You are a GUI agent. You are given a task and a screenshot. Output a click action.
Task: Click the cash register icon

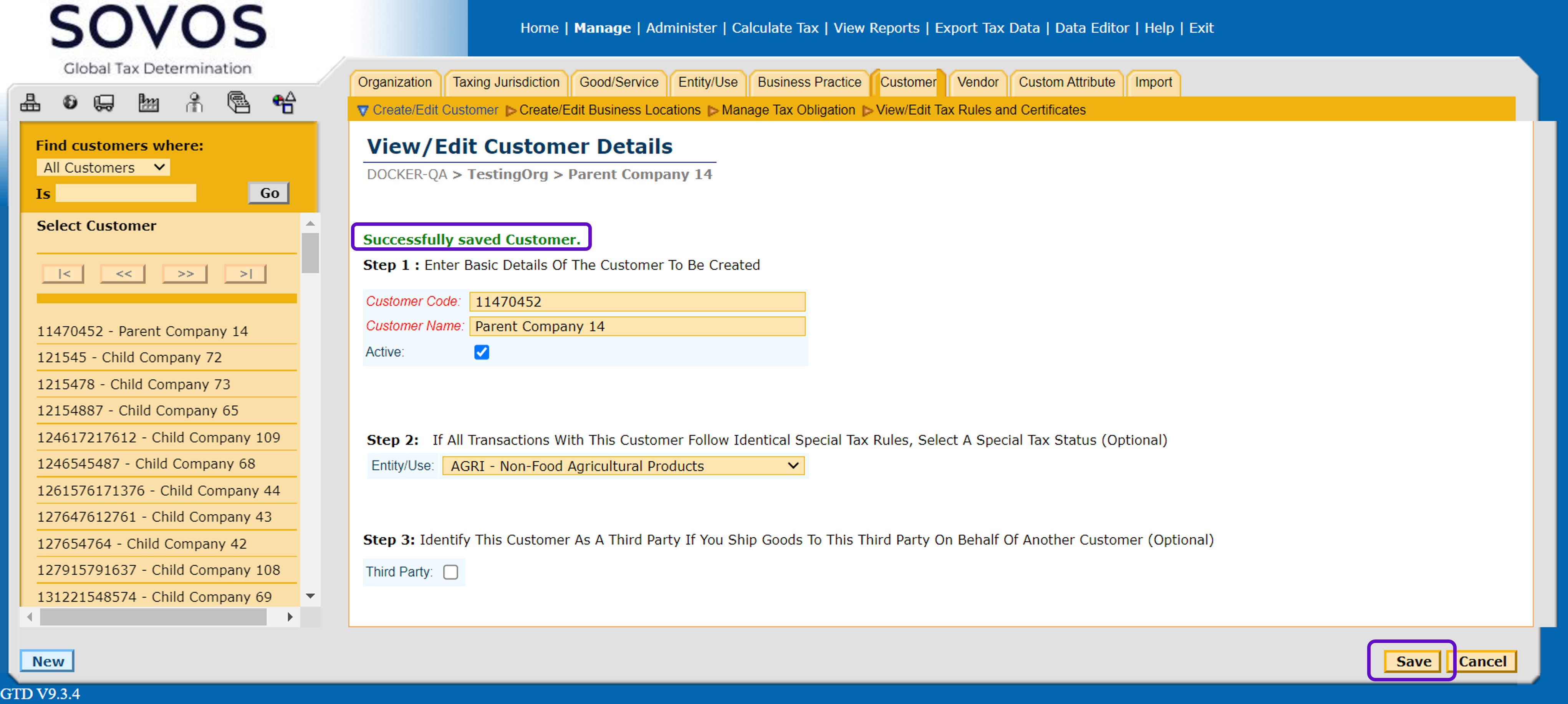238,102
